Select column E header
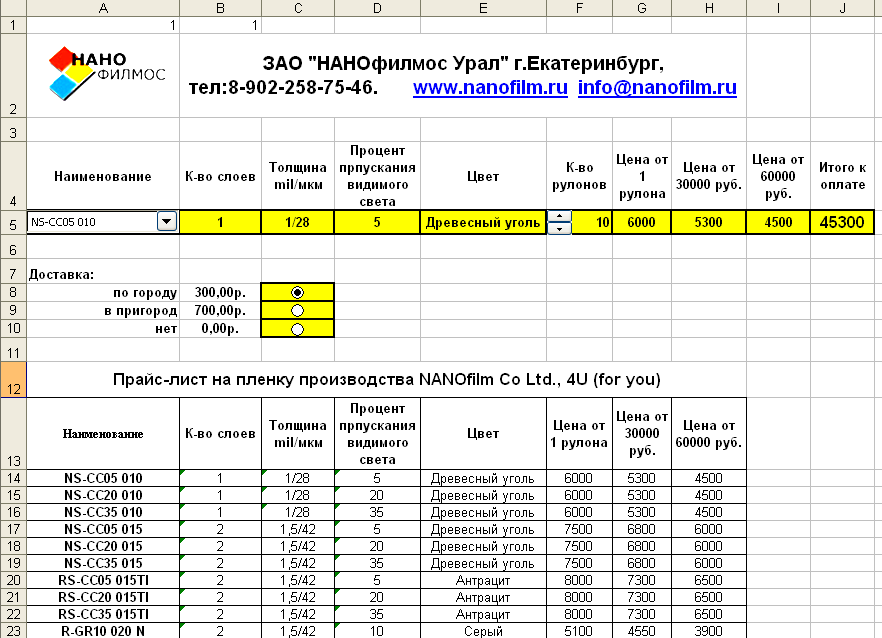Image resolution: width=882 pixels, height=638 pixels. click(483, 8)
